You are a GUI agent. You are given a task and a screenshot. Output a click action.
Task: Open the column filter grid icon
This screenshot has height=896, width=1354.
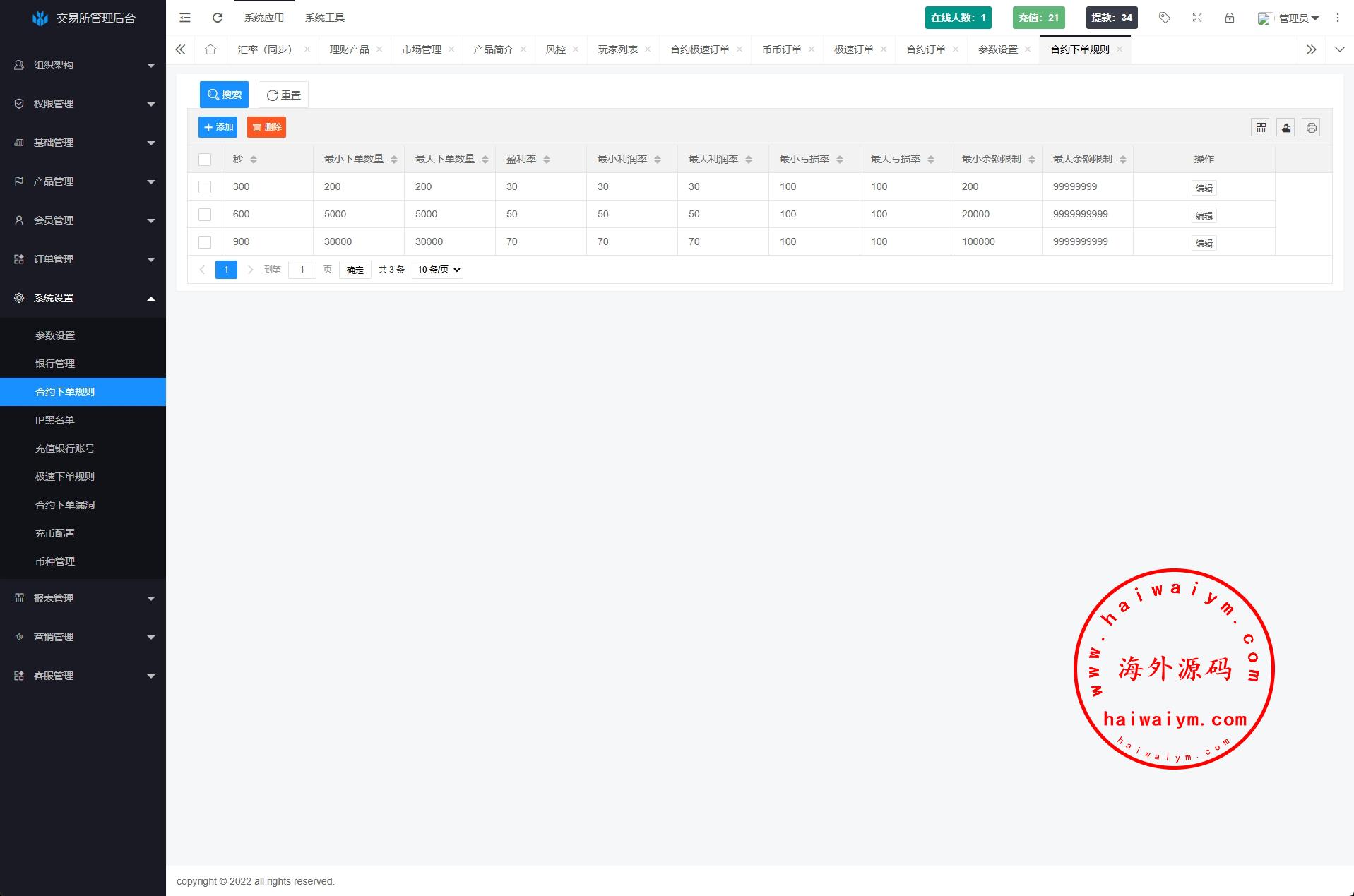point(1261,128)
